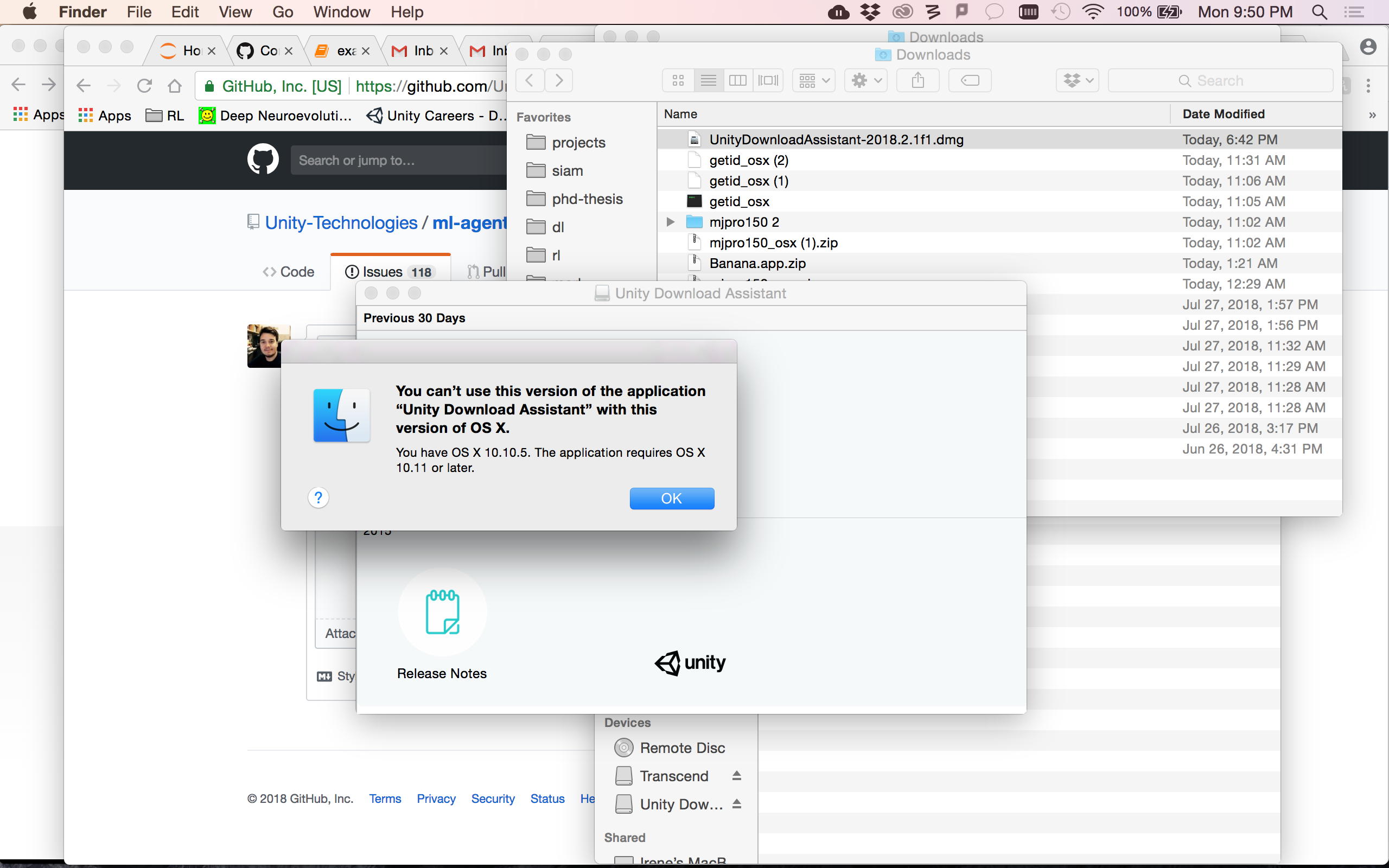Click OK to dismiss the OS X alert
The width and height of the screenshot is (1389, 868).
coord(672,499)
